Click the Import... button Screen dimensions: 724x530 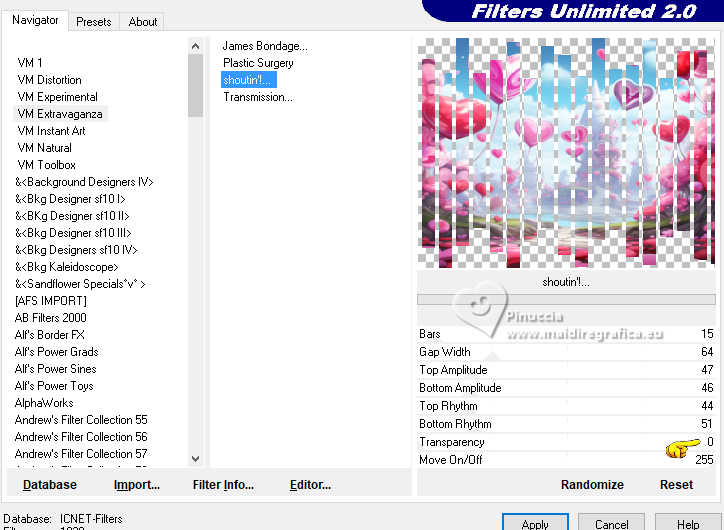pos(137,485)
